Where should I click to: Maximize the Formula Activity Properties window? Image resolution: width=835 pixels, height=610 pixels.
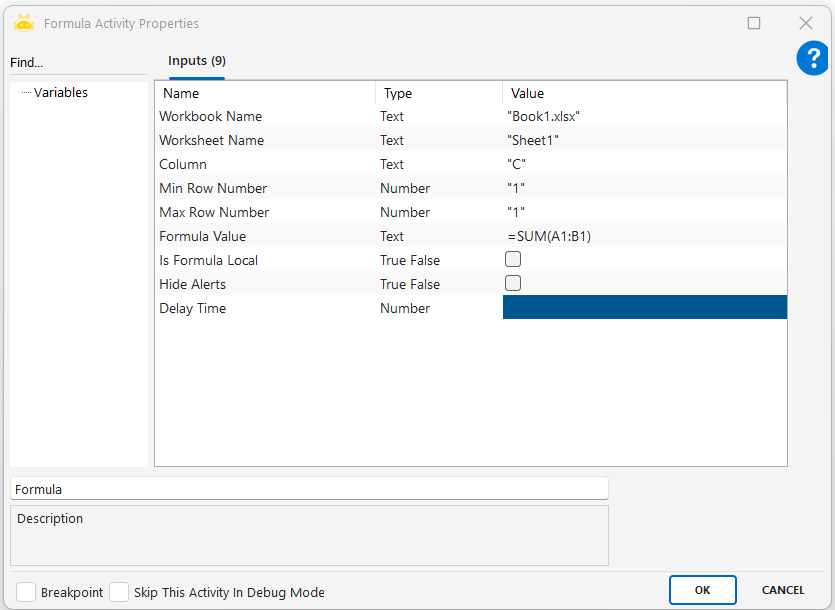pos(754,23)
